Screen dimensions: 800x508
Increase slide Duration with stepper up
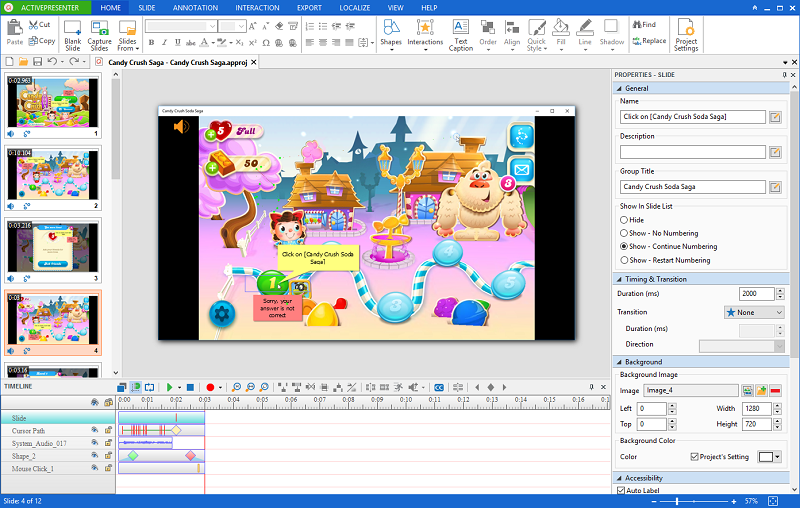pos(780,291)
